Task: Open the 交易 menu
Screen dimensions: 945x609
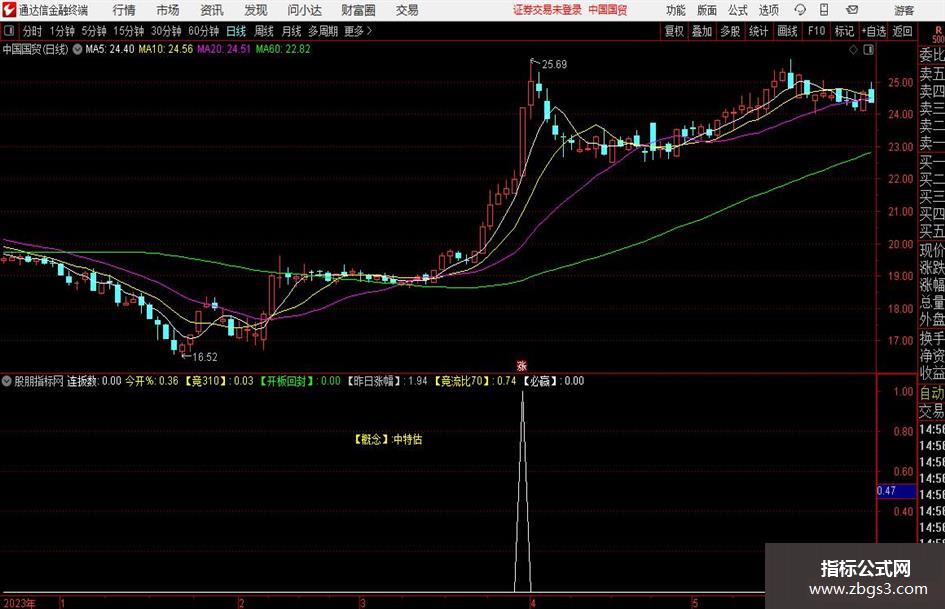Action: click(x=407, y=10)
